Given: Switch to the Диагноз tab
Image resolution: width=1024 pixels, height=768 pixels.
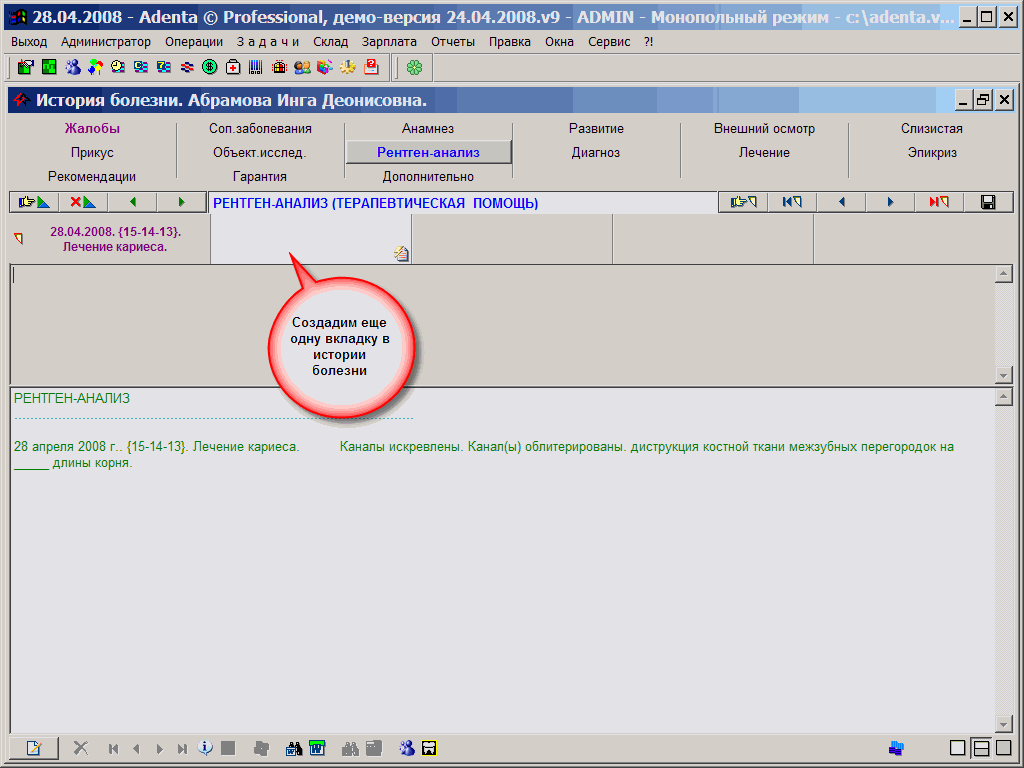Looking at the screenshot, I should (x=596, y=153).
